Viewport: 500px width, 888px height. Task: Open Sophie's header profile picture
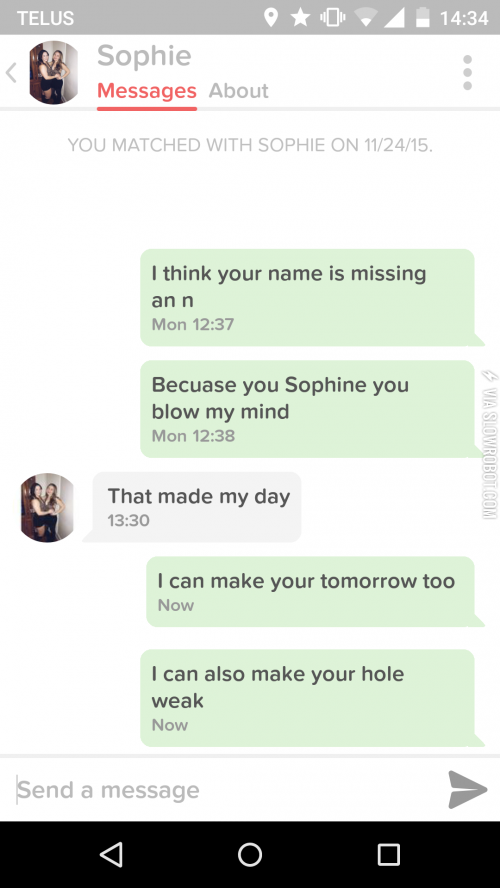pos(54,72)
